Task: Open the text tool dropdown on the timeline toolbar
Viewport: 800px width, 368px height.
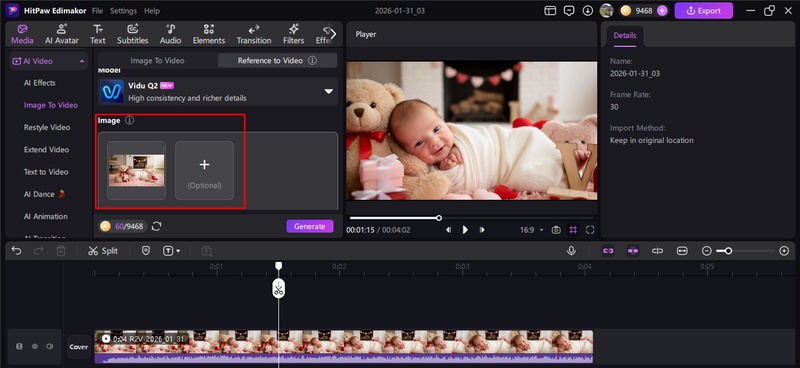Action: point(171,251)
